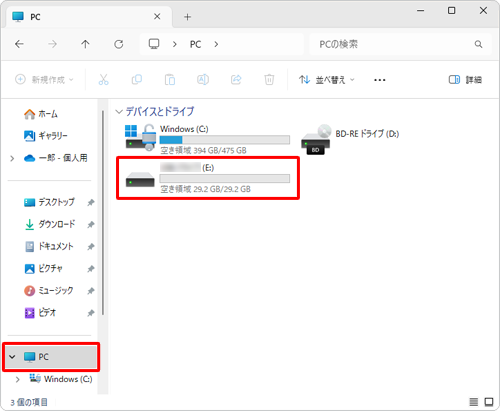Add a new tab with plus button

tap(187, 17)
